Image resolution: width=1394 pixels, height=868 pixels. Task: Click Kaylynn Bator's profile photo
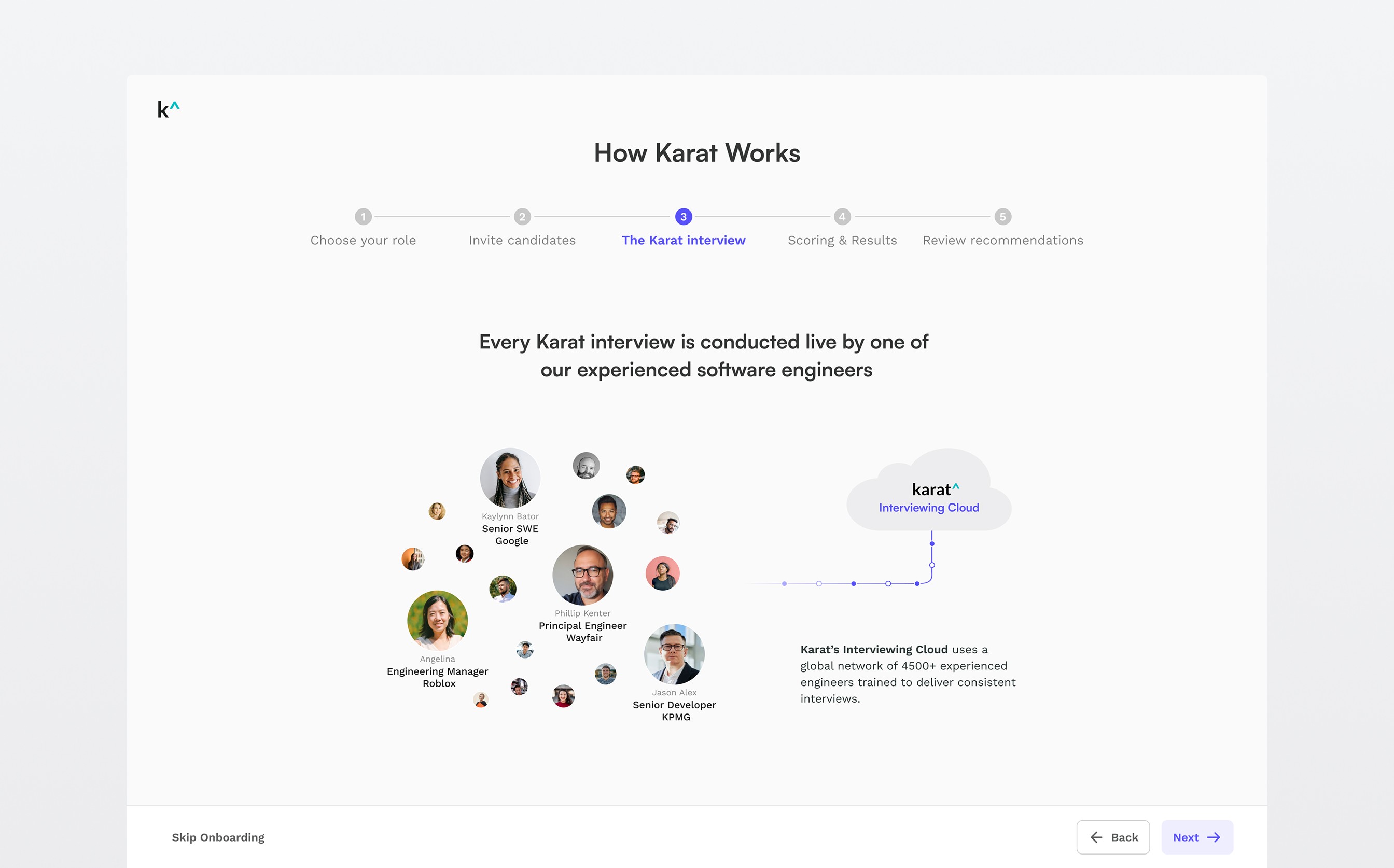[510, 478]
